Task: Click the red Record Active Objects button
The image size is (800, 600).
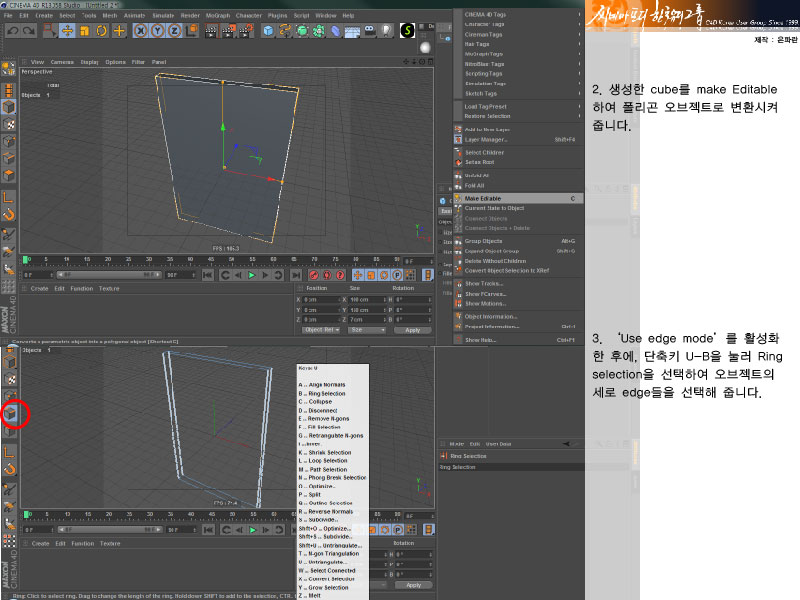Action: pyautogui.click(x=314, y=275)
